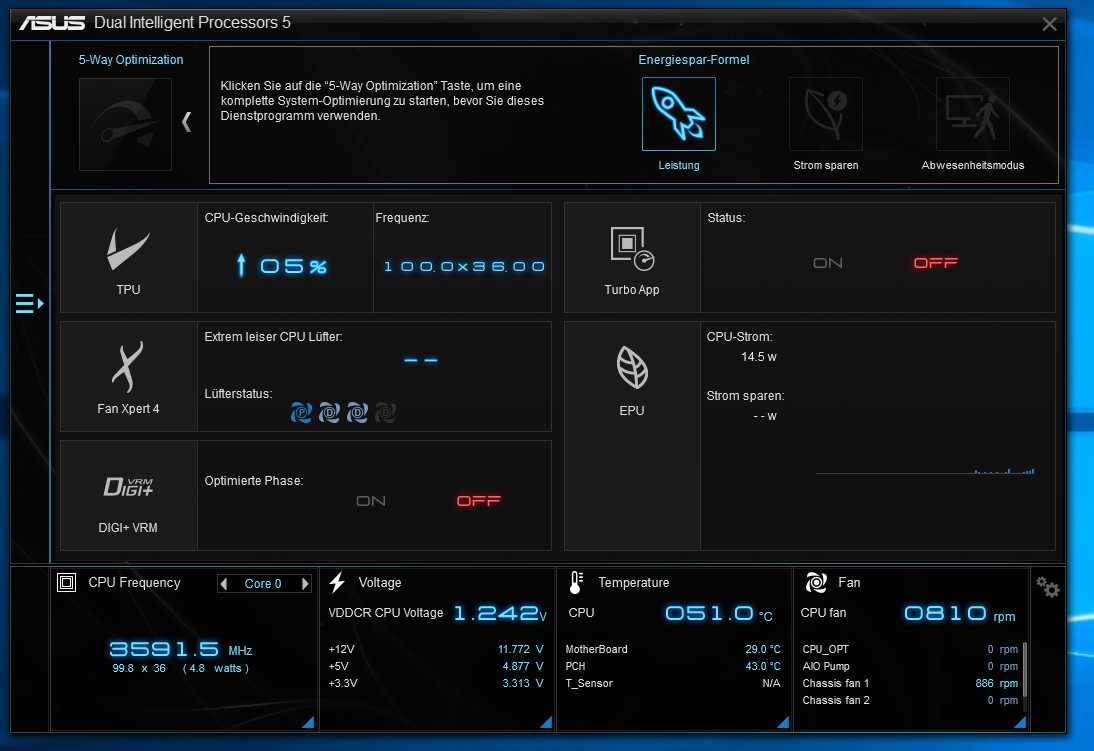Image resolution: width=1094 pixels, height=751 pixels.
Task: Click the CPU Frequency chip icon
Action: pyautogui.click(x=66, y=582)
